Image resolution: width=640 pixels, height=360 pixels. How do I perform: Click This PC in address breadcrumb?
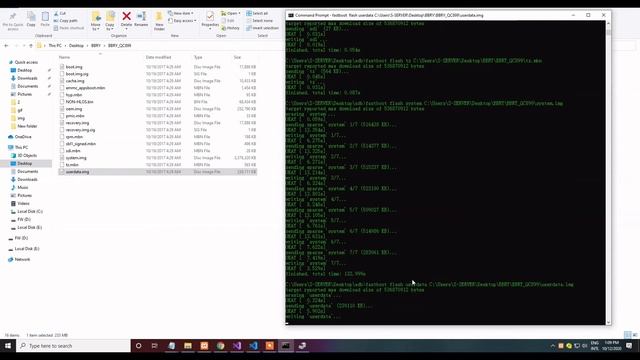click(x=55, y=46)
